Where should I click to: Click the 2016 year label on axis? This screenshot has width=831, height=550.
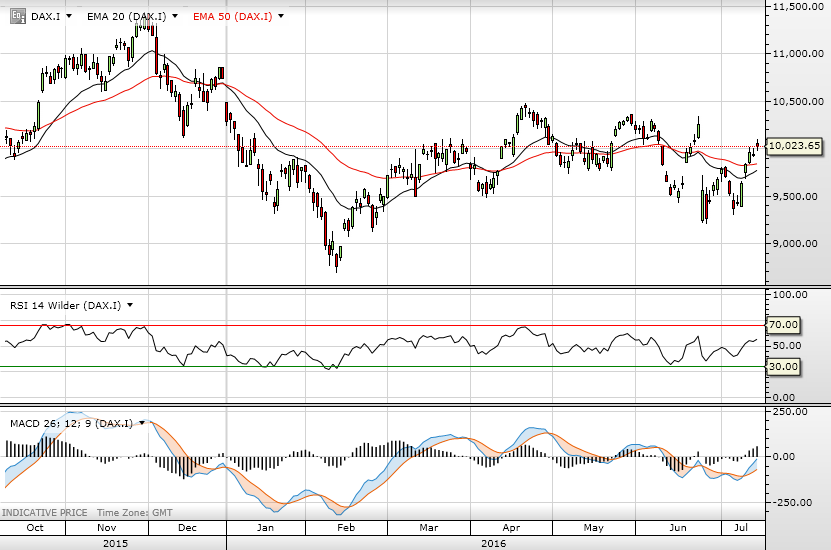(x=493, y=544)
